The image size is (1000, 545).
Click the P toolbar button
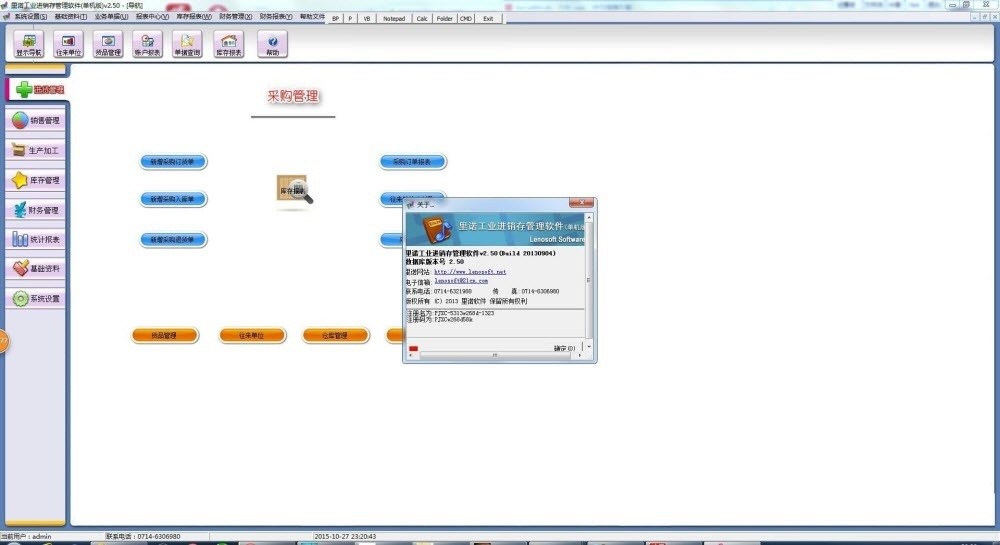tap(350, 18)
